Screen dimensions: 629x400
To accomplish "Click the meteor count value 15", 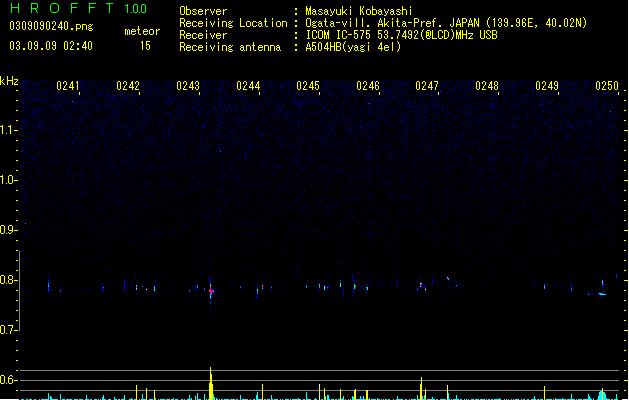I will pos(145,46).
